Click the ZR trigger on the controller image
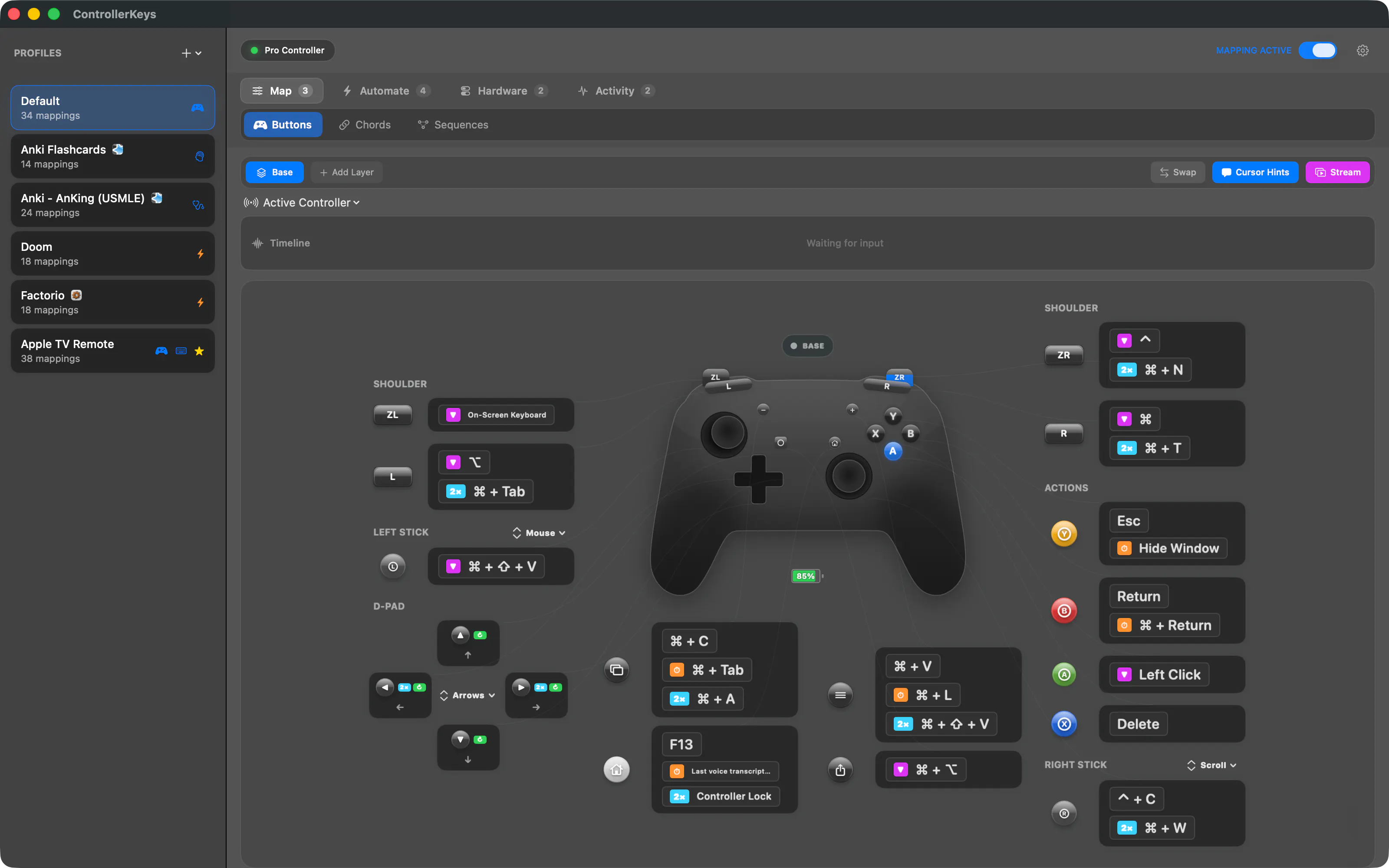This screenshot has height=868, width=1389. (x=899, y=377)
